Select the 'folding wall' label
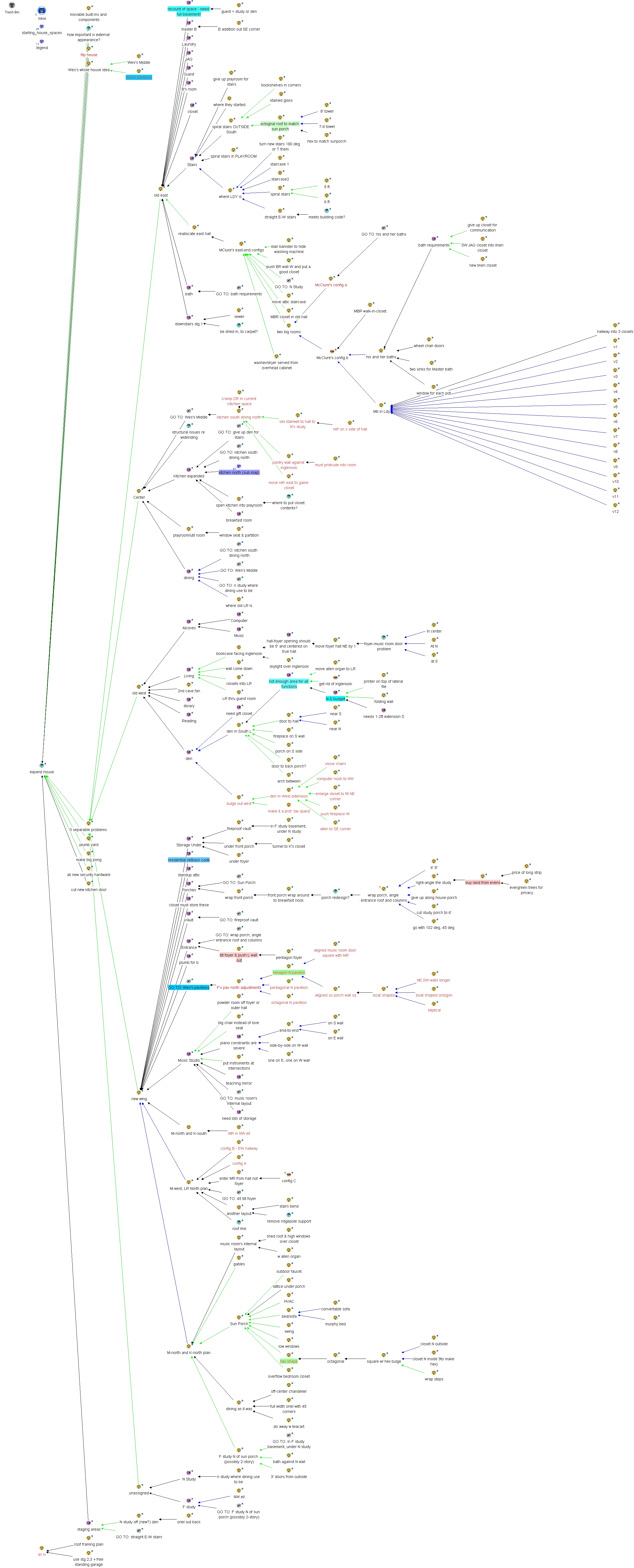 tap(384, 702)
